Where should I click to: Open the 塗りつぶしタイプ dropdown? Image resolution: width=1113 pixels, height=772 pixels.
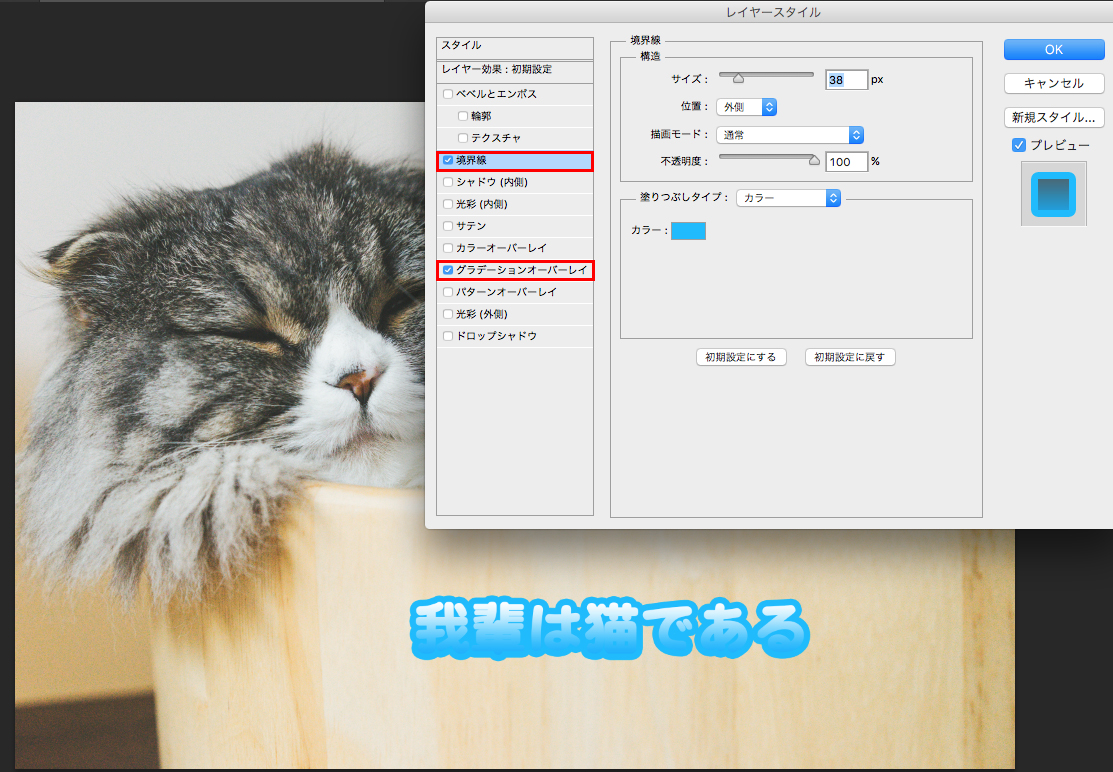click(x=788, y=198)
